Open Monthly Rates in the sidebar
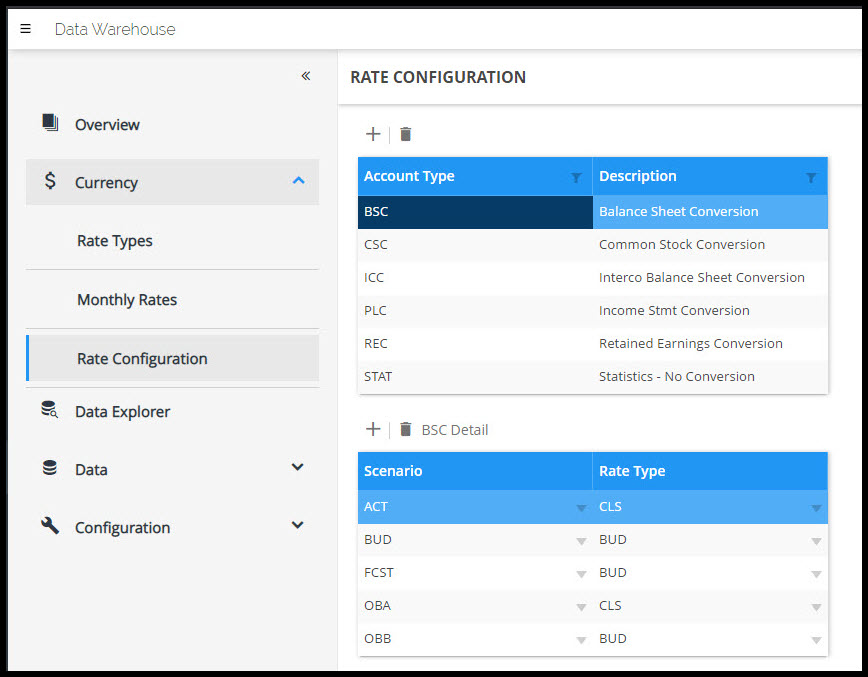Screen dimensions: 868x677 [x=127, y=299]
